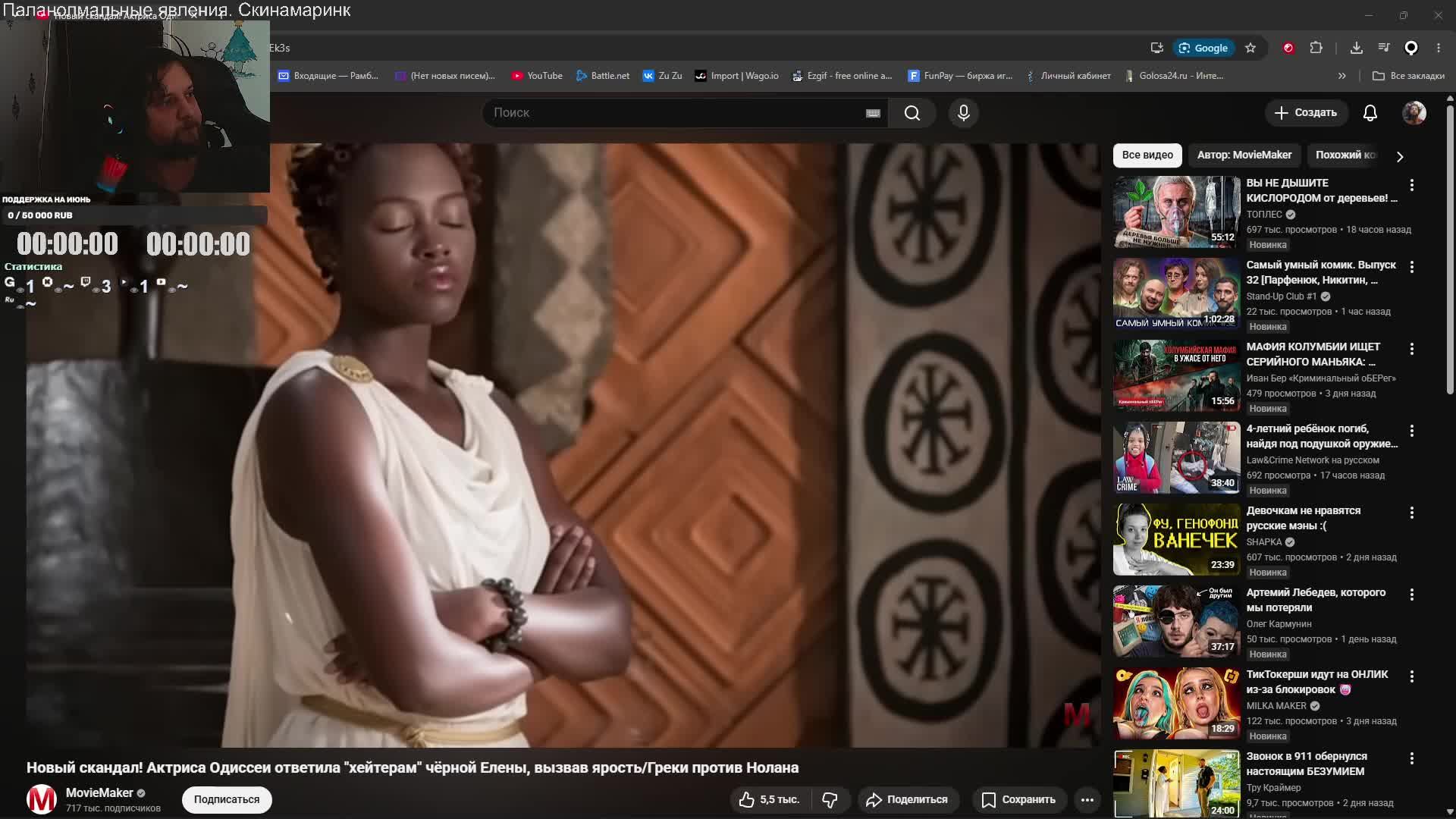Open MovieMaker channel avatar
1456x819 pixels.
[42, 800]
